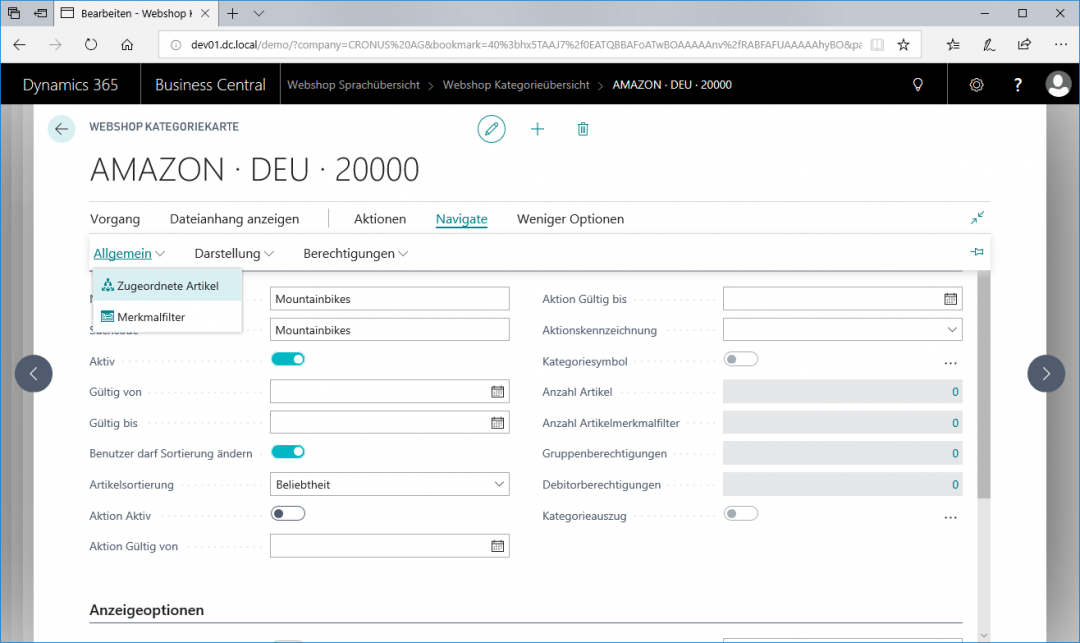Viewport: 1080px width, 643px height.
Task: Toggle the Aktiv switch
Action: (288, 359)
